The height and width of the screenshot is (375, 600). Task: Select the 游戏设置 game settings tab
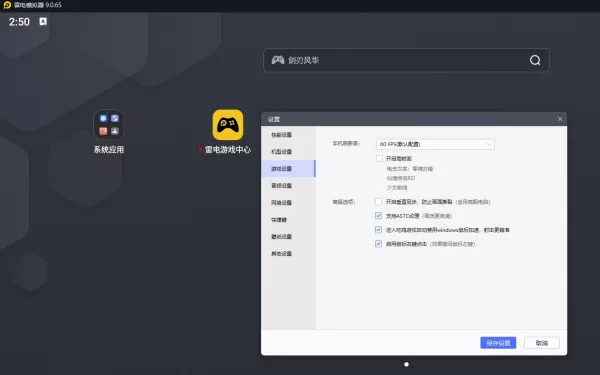289,169
